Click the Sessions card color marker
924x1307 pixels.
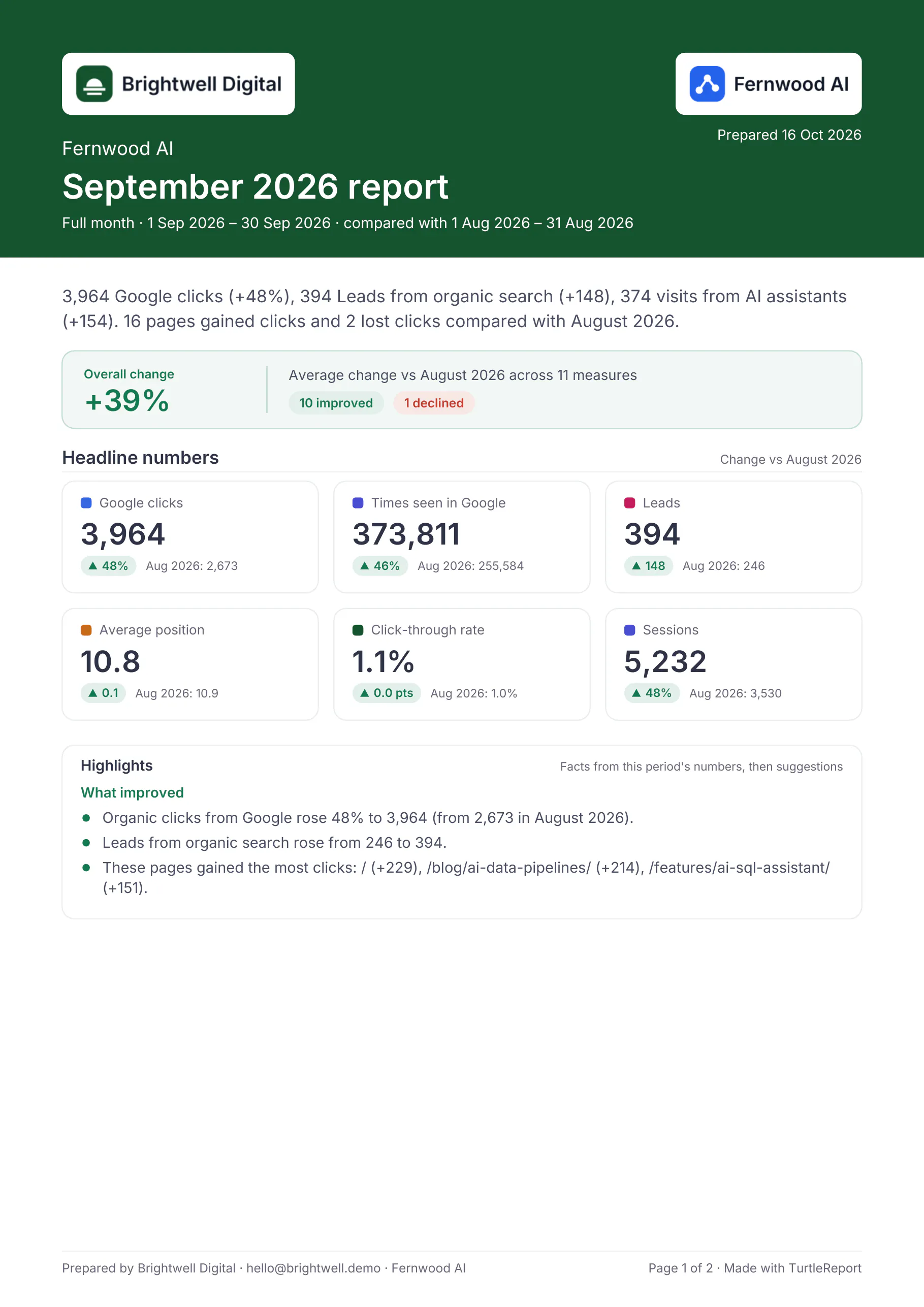630,629
